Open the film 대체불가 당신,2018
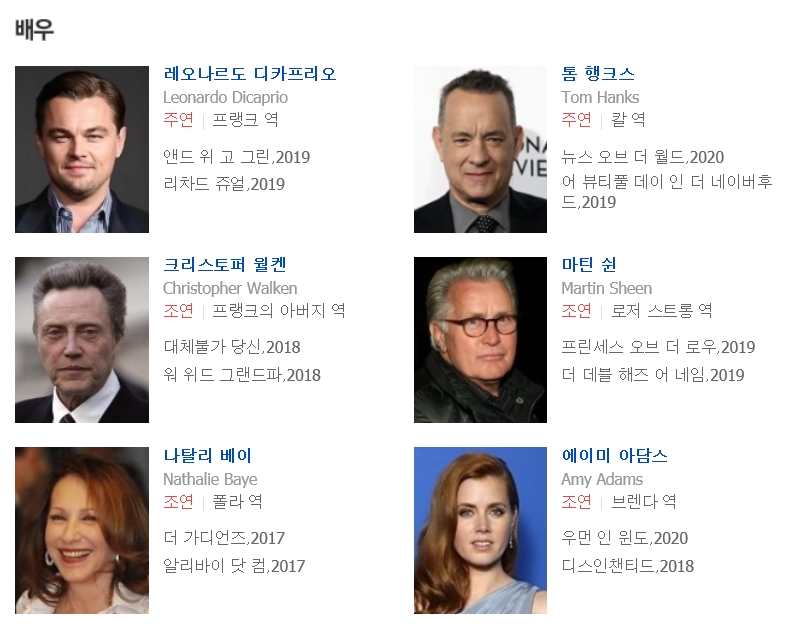 tap(232, 347)
